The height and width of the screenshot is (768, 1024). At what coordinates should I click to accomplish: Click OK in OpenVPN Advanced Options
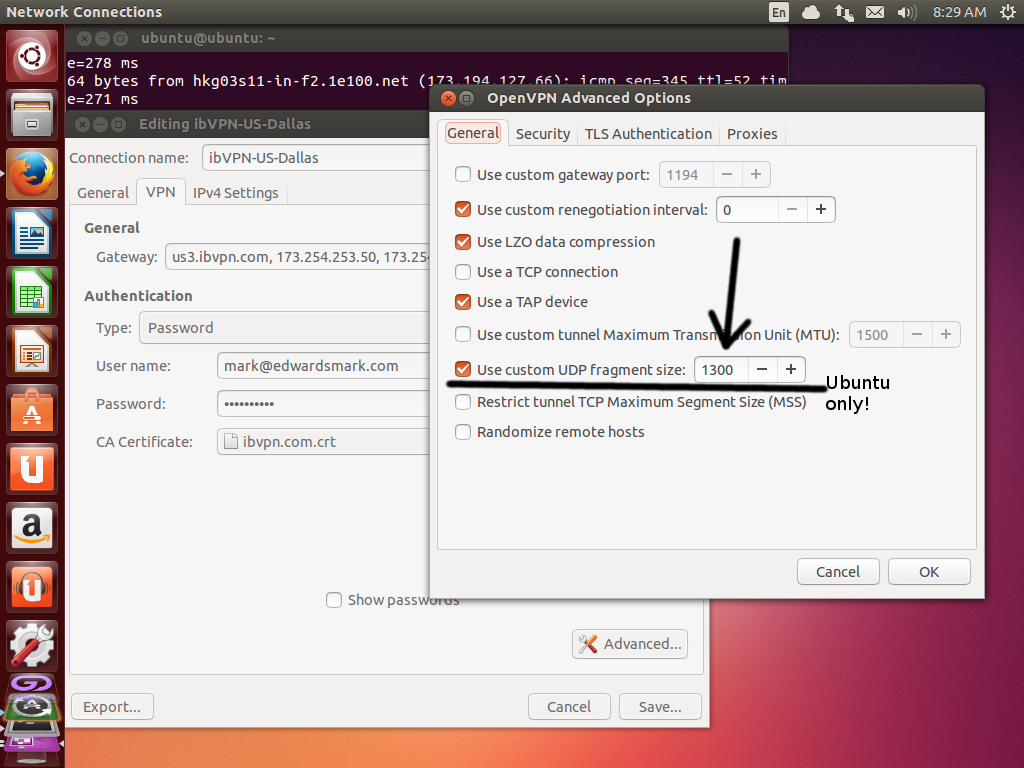point(929,572)
